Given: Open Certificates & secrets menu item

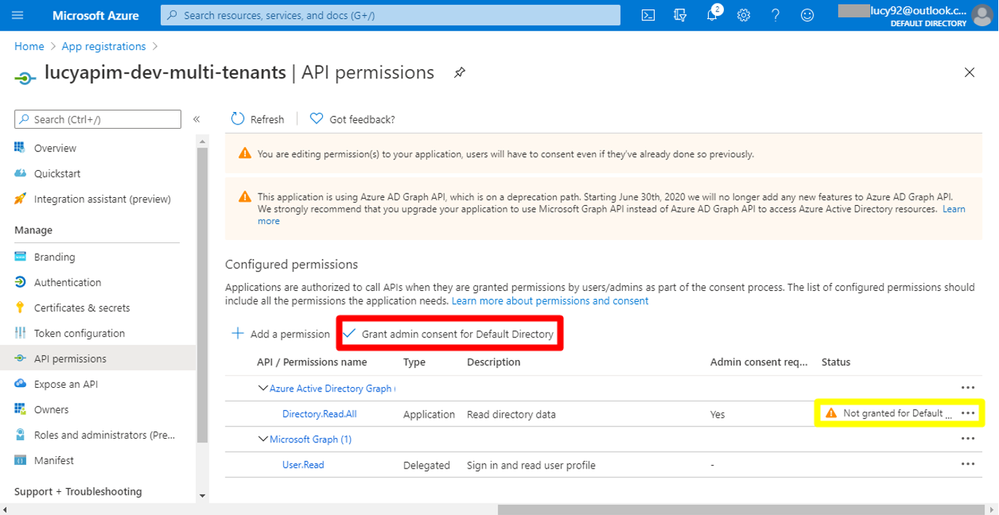Looking at the screenshot, I should (x=81, y=308).
